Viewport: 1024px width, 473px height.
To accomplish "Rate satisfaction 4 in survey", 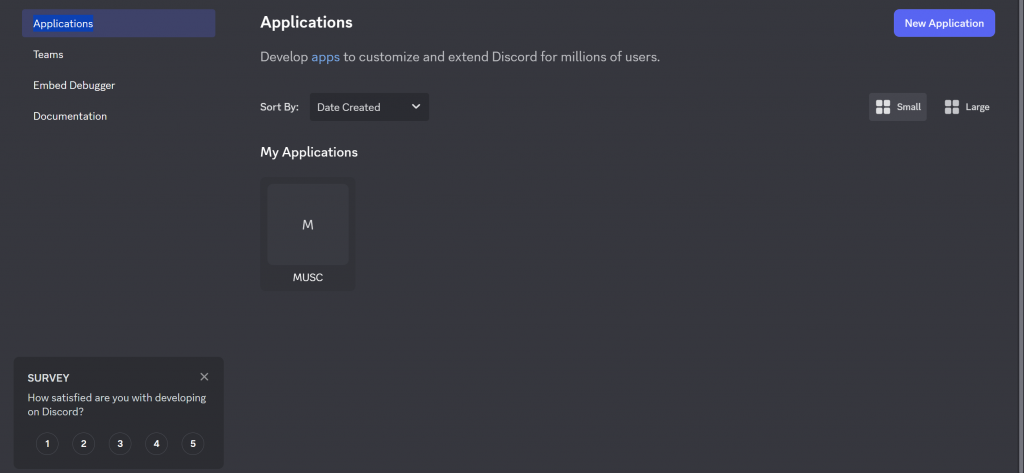I will 156,443.
